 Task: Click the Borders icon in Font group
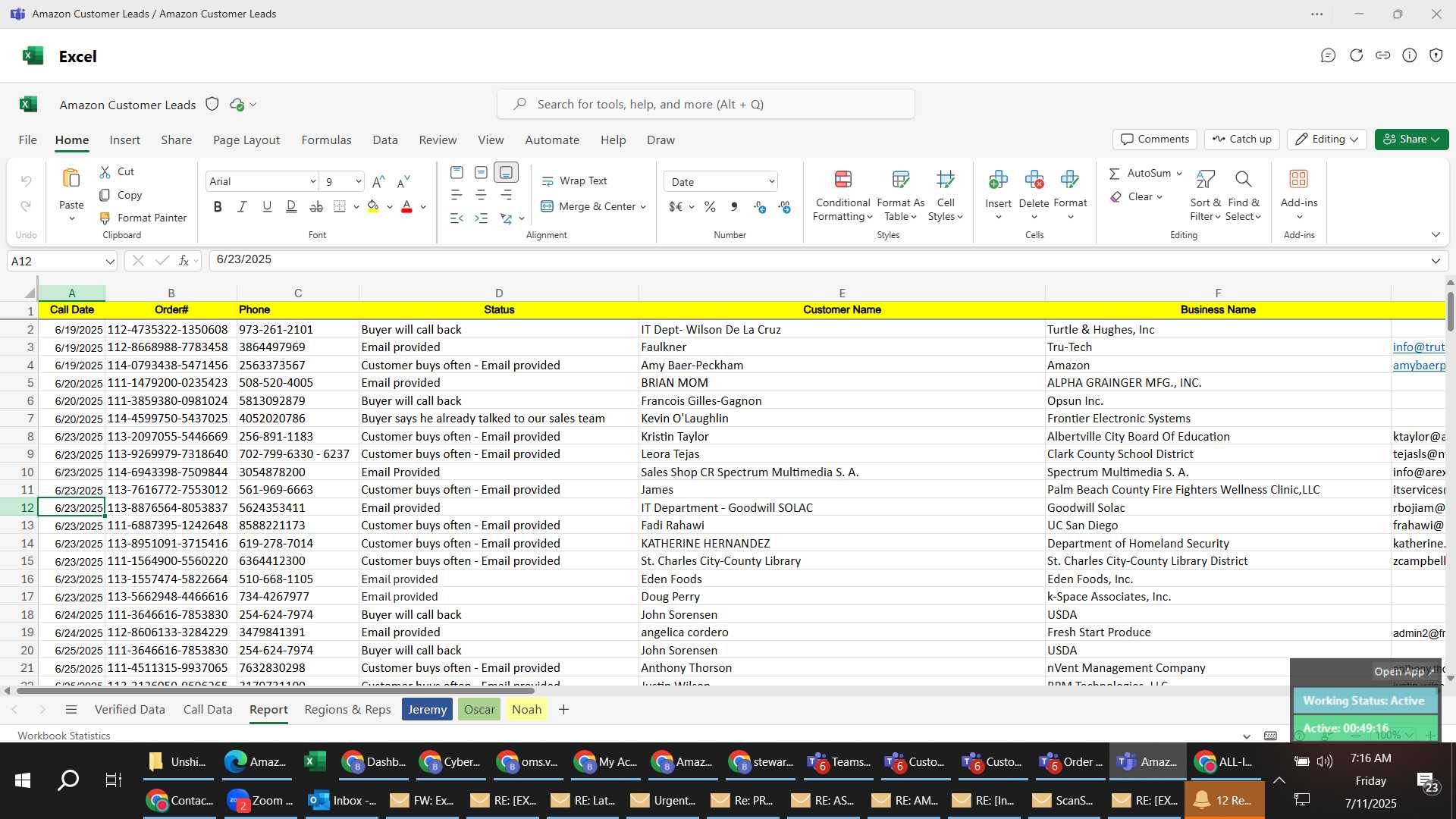click(340, 206)
